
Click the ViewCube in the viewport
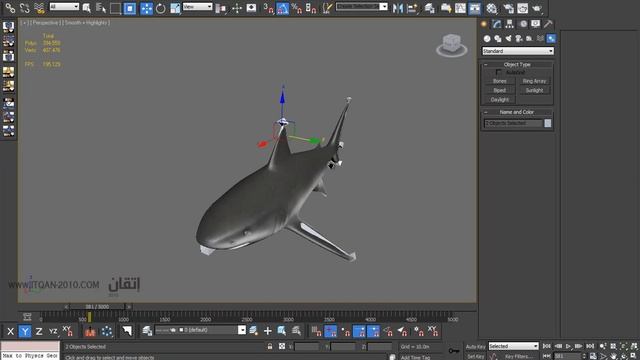point(451,45)
